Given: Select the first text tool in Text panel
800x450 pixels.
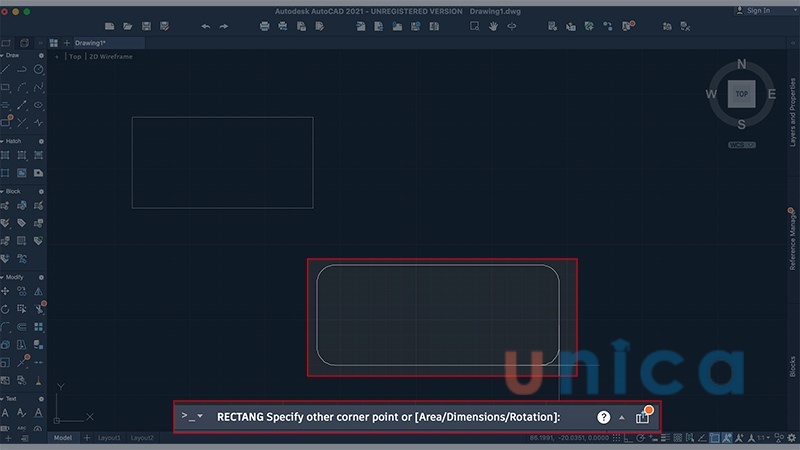Looking at the screenshot, I should [5, 413].
